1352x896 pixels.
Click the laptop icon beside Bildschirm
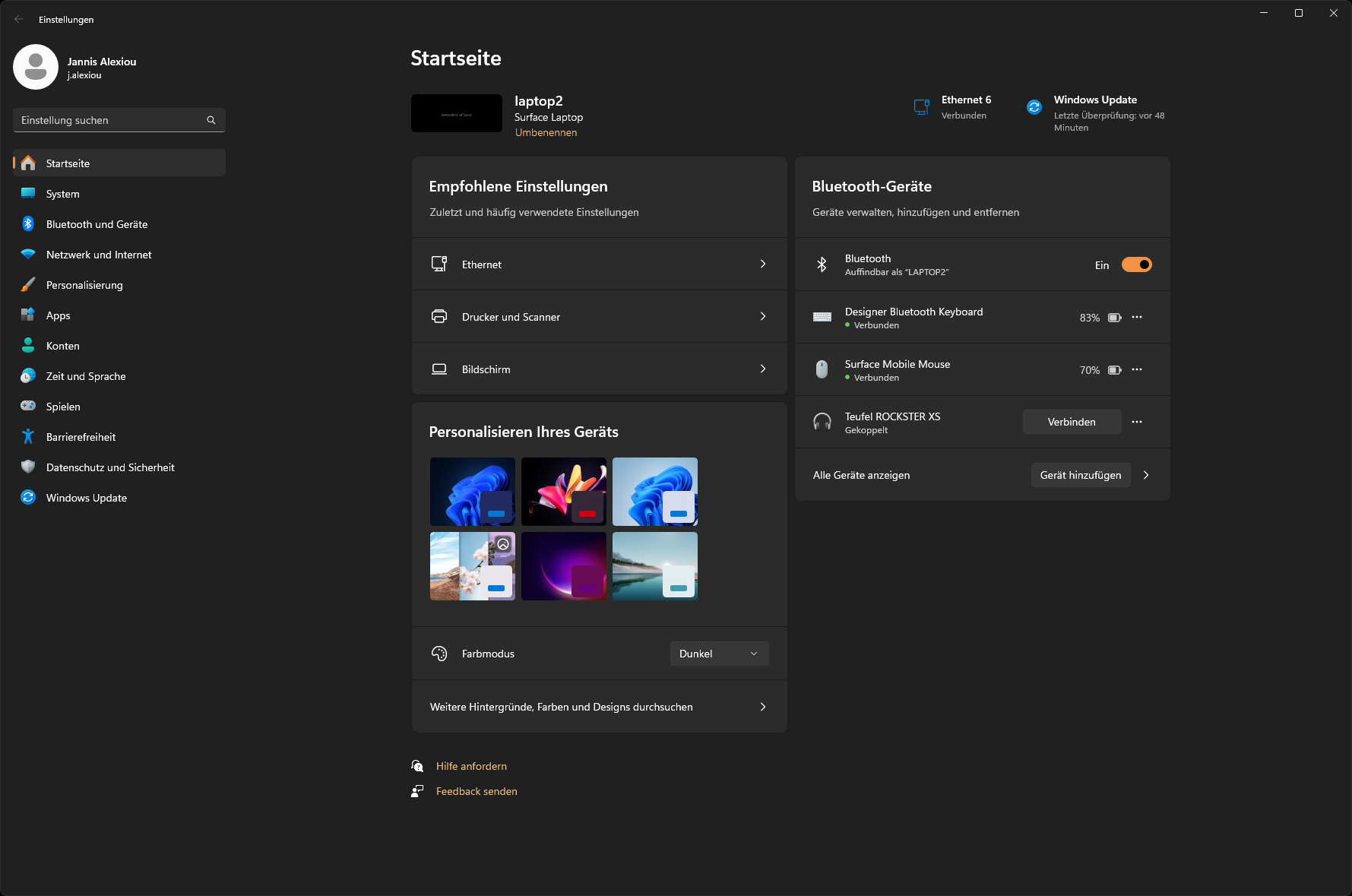coord(439,369)
